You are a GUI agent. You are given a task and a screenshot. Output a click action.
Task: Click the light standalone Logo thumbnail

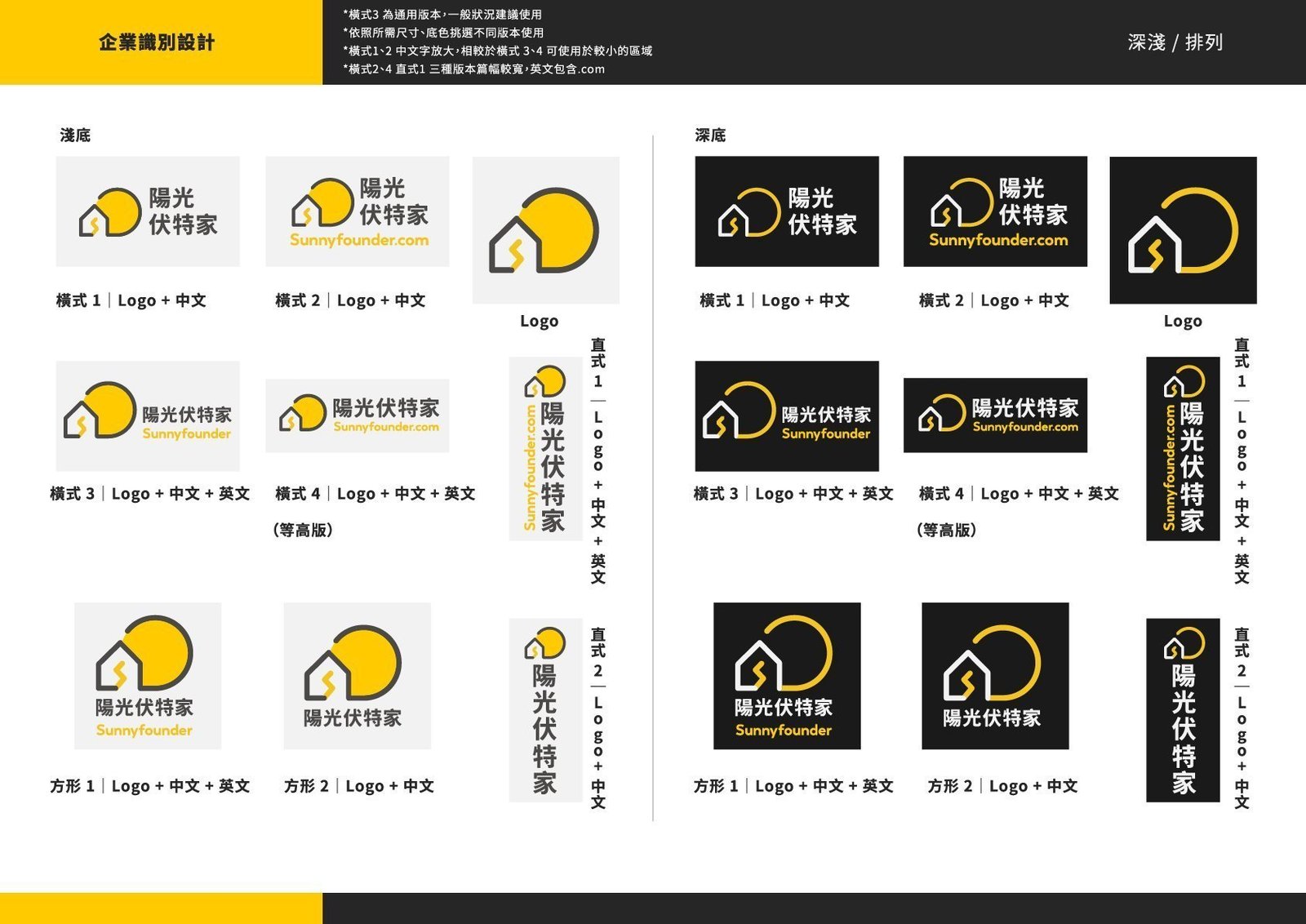click(x=545, y=230)
